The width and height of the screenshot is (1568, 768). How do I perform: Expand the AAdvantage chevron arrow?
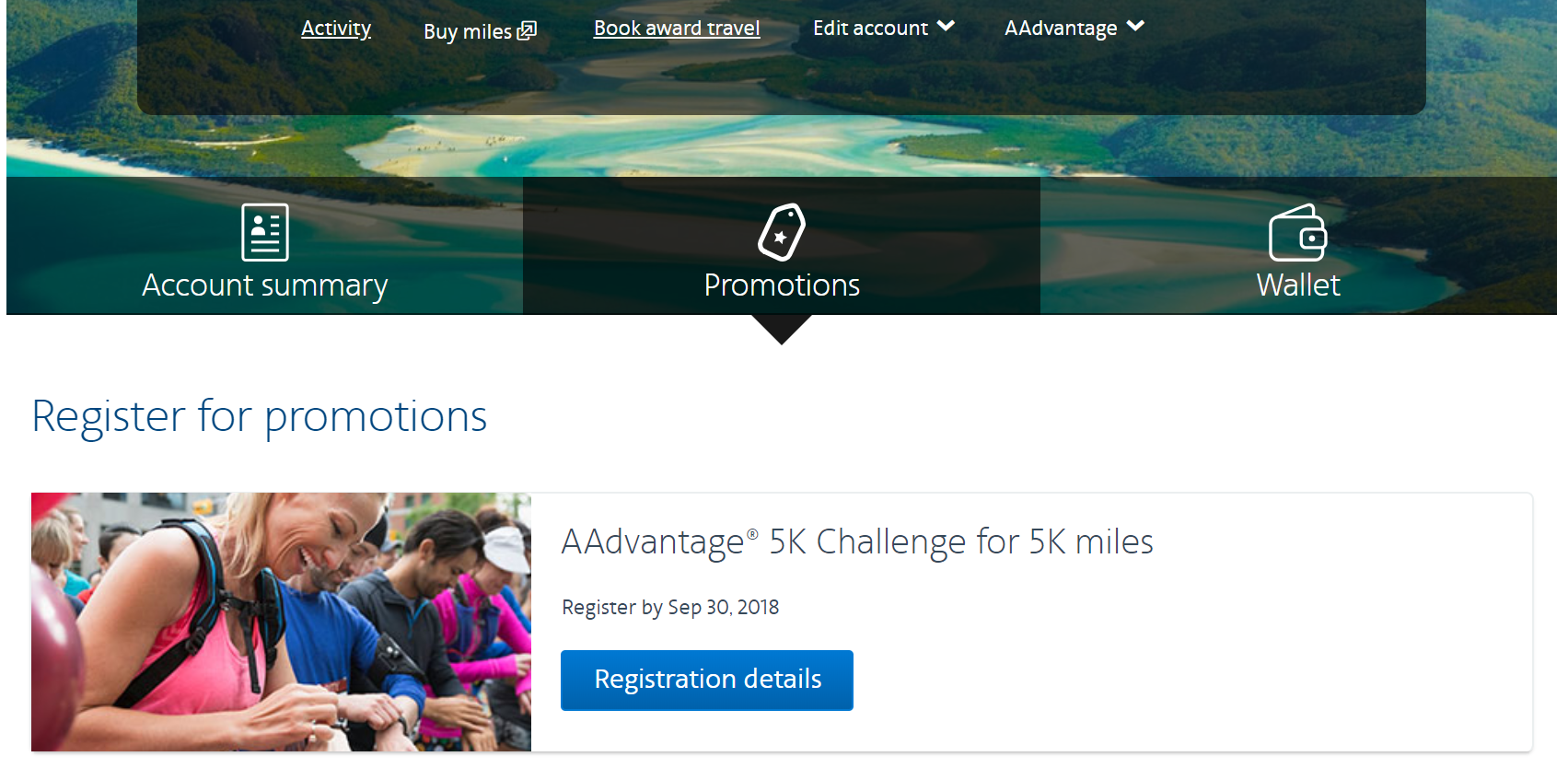(1135, 27)
